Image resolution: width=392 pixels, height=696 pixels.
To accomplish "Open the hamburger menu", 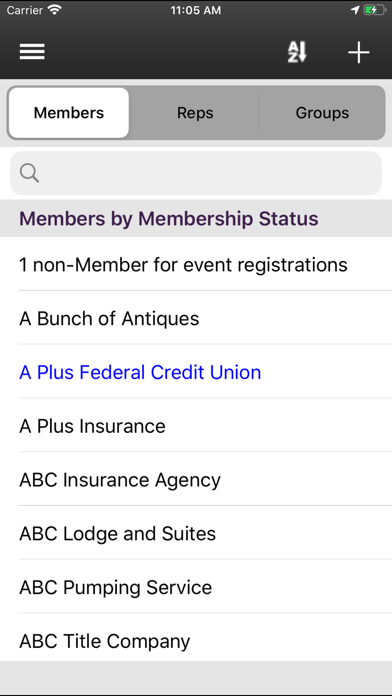I will [32, 52].
